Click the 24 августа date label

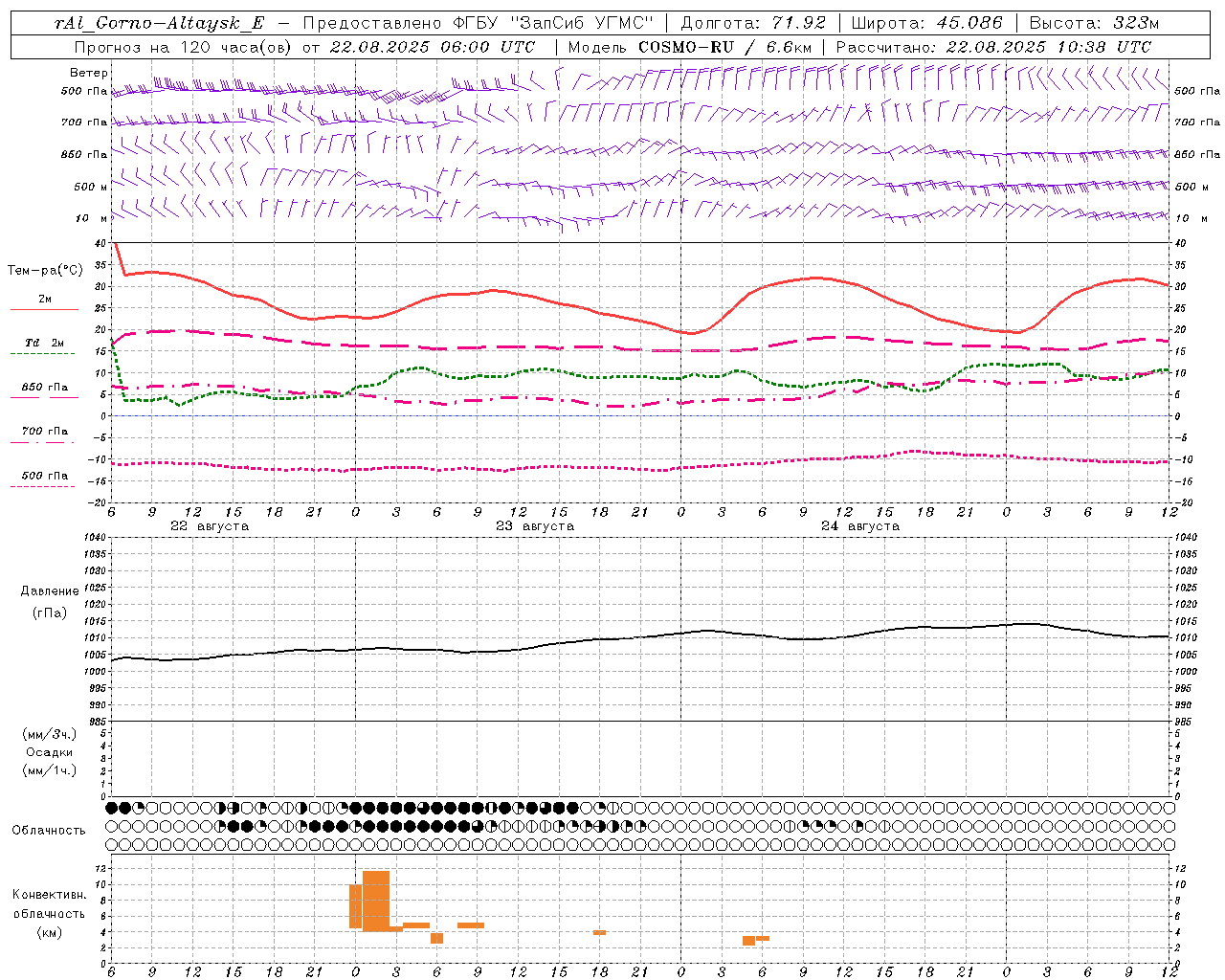[x=860, y=526]
